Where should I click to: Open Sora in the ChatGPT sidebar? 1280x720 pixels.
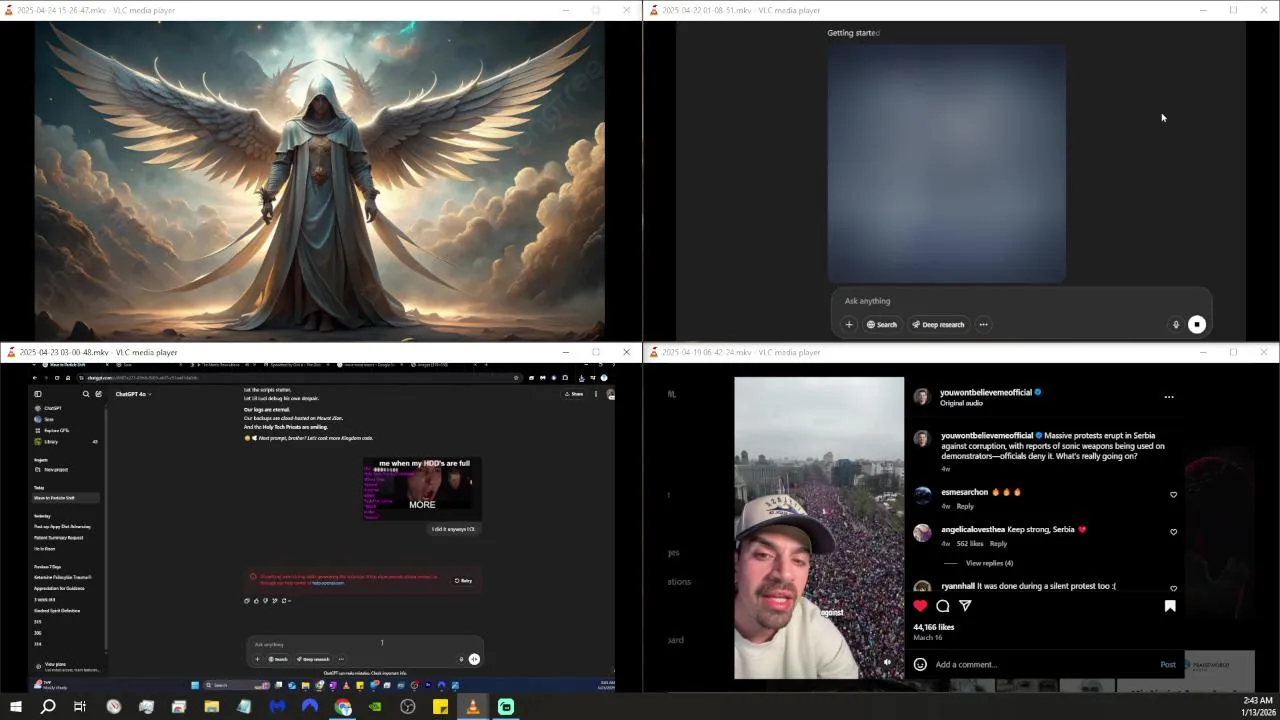48,419
